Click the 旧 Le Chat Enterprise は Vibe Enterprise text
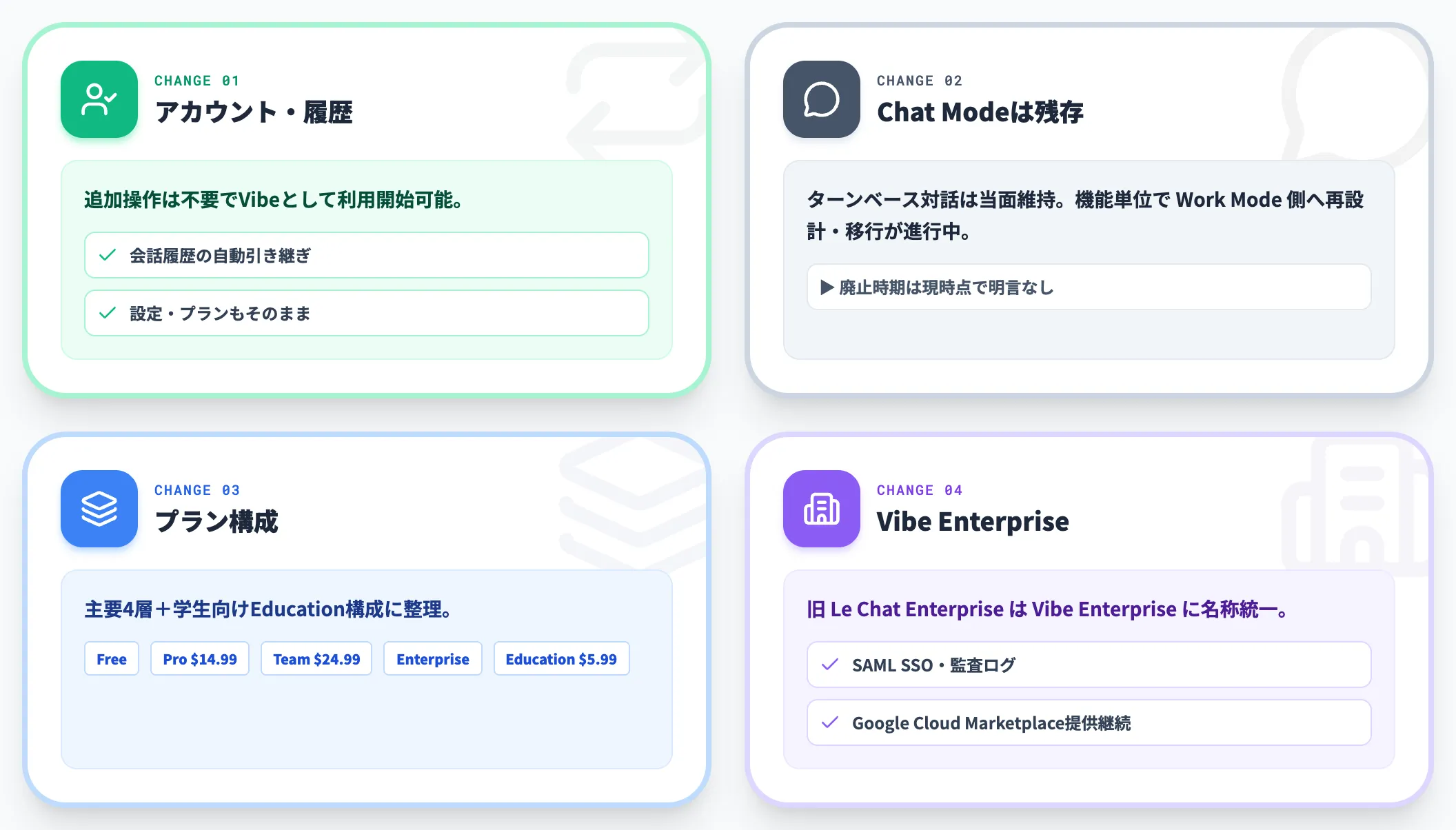The width and height of the screenshot is (1456, 830). point(1048,609)
